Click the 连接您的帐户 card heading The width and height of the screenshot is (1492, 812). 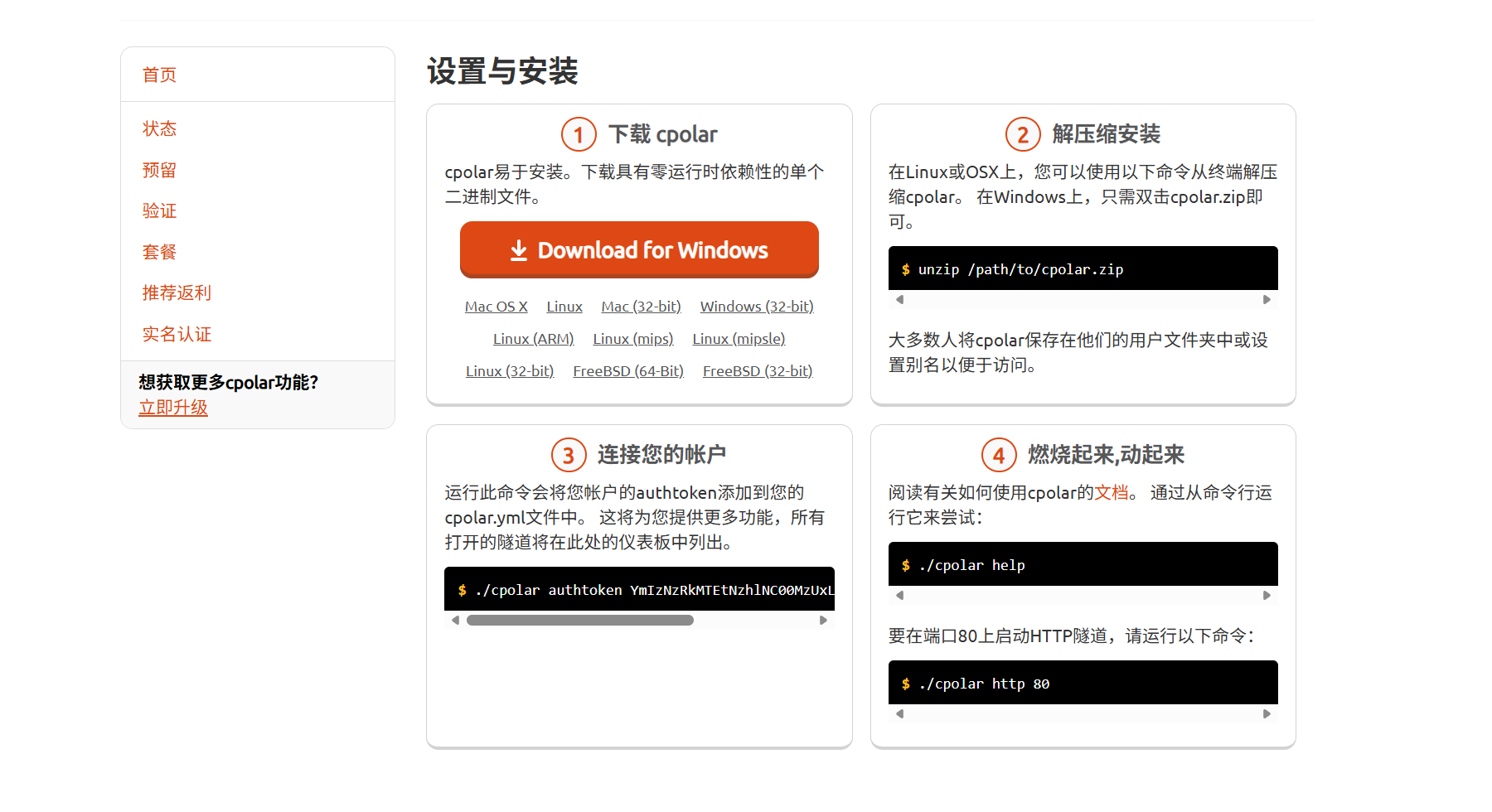pos(661,455)
